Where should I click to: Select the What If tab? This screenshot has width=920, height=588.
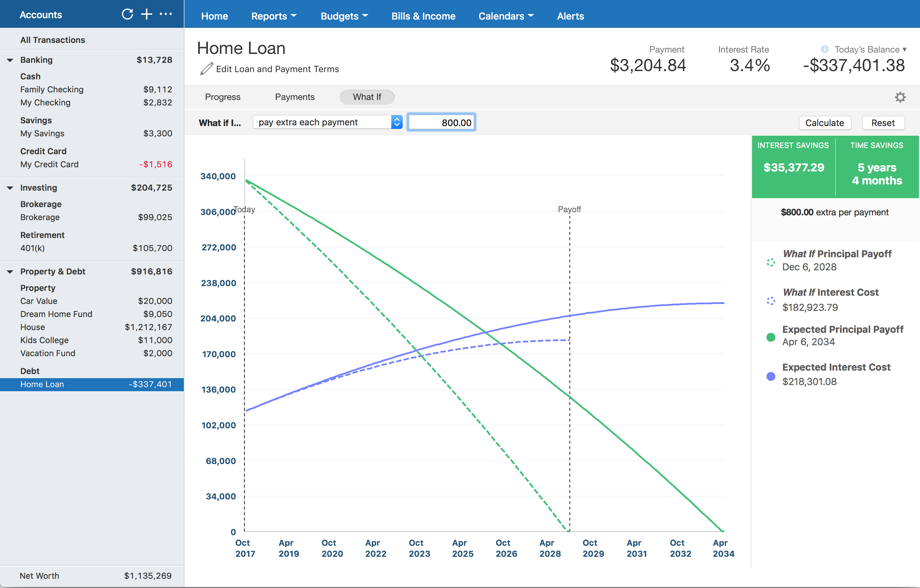pyautogui.click(x=367, y=97)
